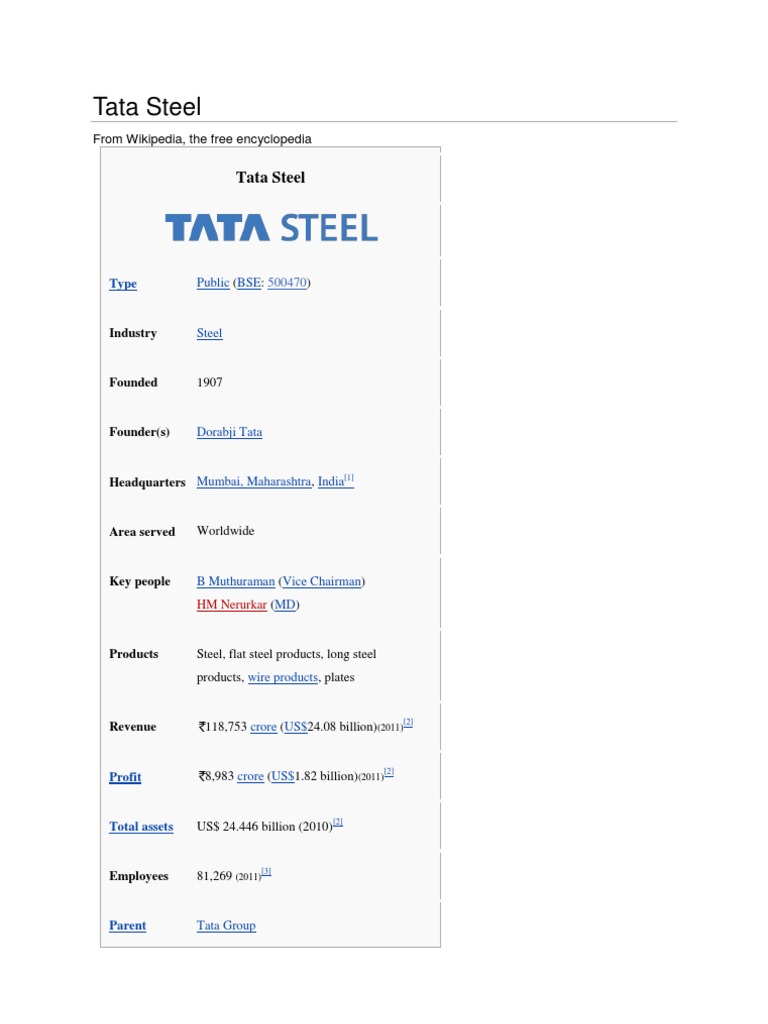Click the BSE stock exchange link
The width and height of the screenshot is (768, 1024).
247,283
